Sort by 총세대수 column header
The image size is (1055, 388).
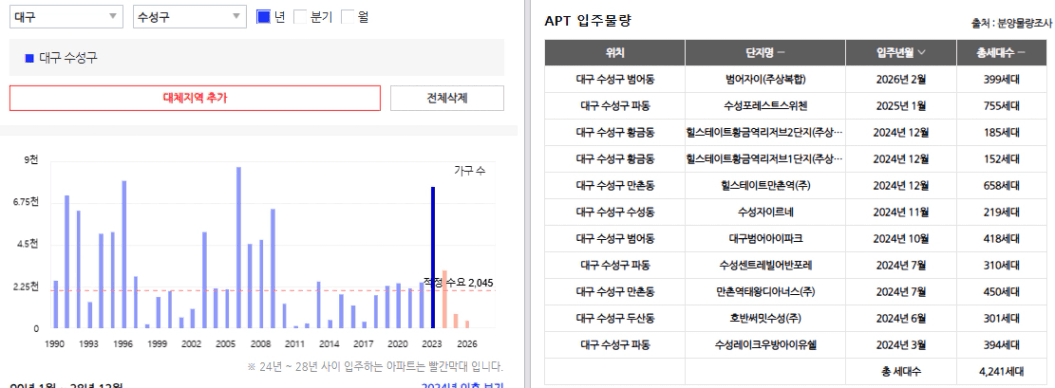tap(1001, 52)
